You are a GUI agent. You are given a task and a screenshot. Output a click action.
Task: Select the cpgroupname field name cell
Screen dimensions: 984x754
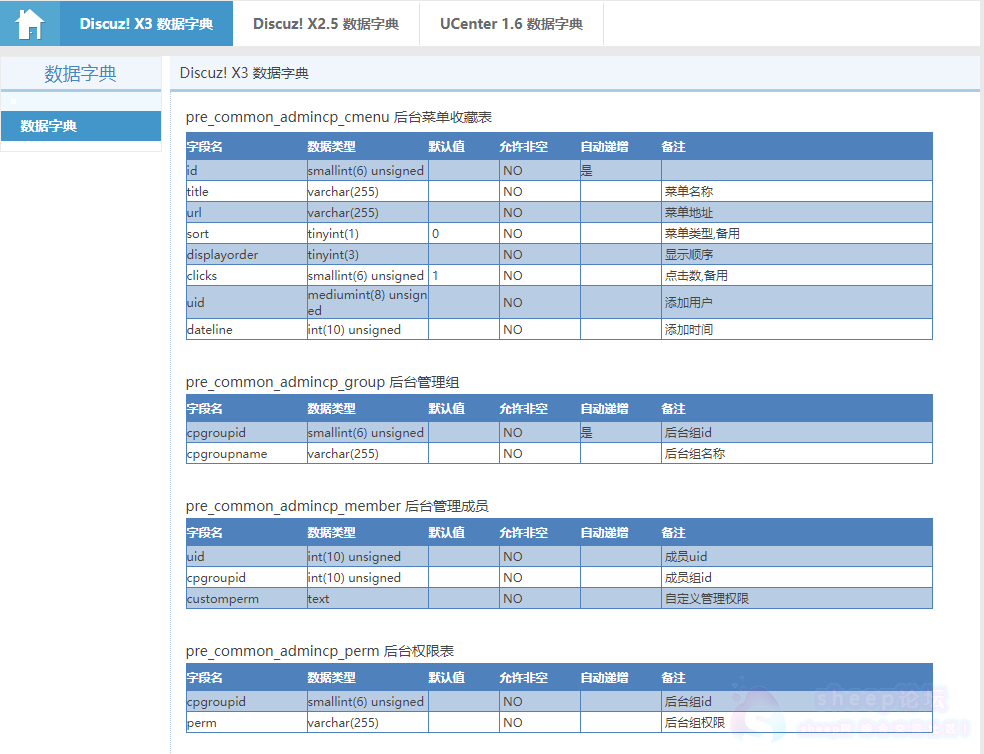[x=247, y=454]
